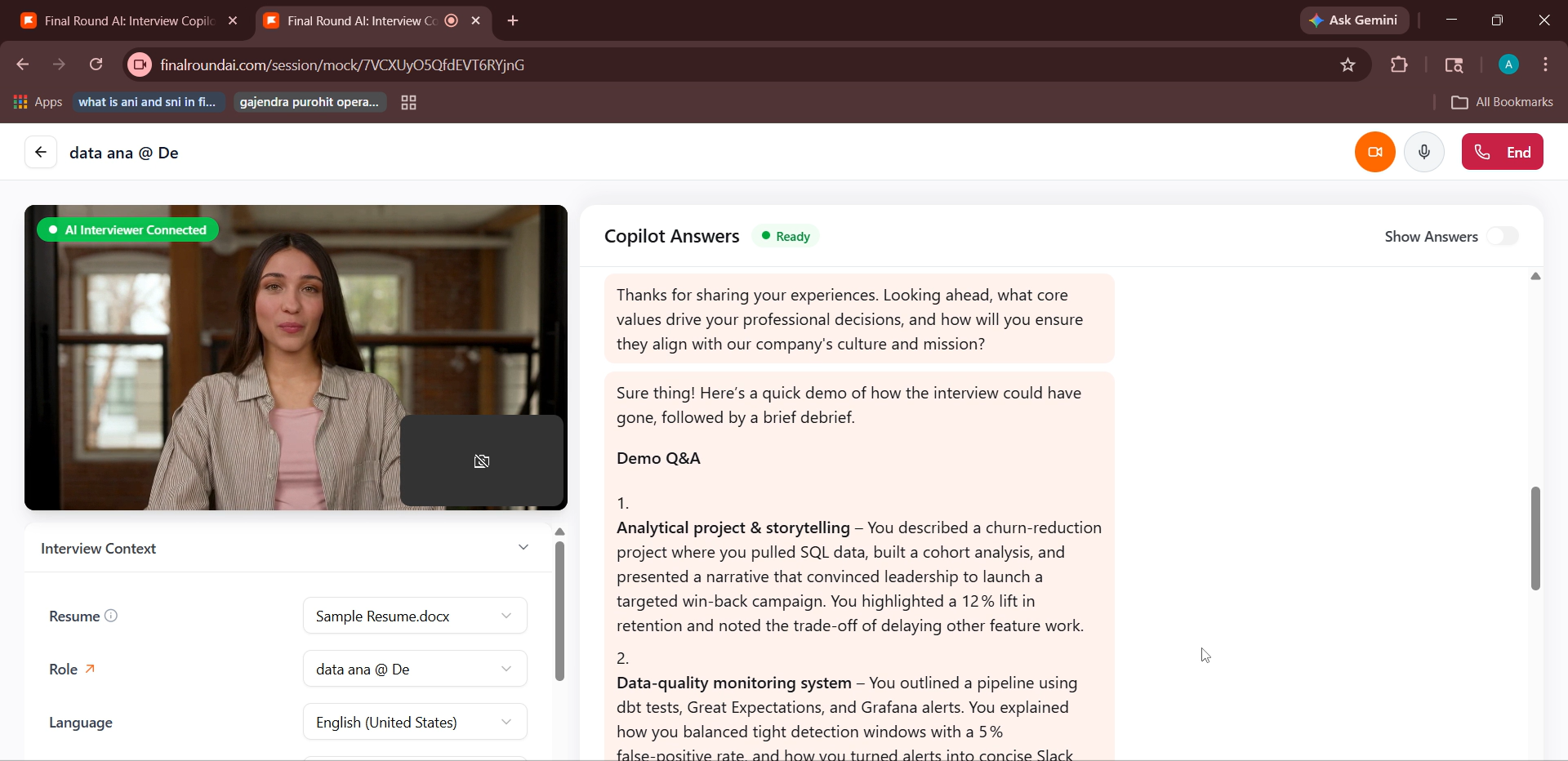Click the Ready status badge
This screenshot has height=761, width=1568.
tap(786, 236)
